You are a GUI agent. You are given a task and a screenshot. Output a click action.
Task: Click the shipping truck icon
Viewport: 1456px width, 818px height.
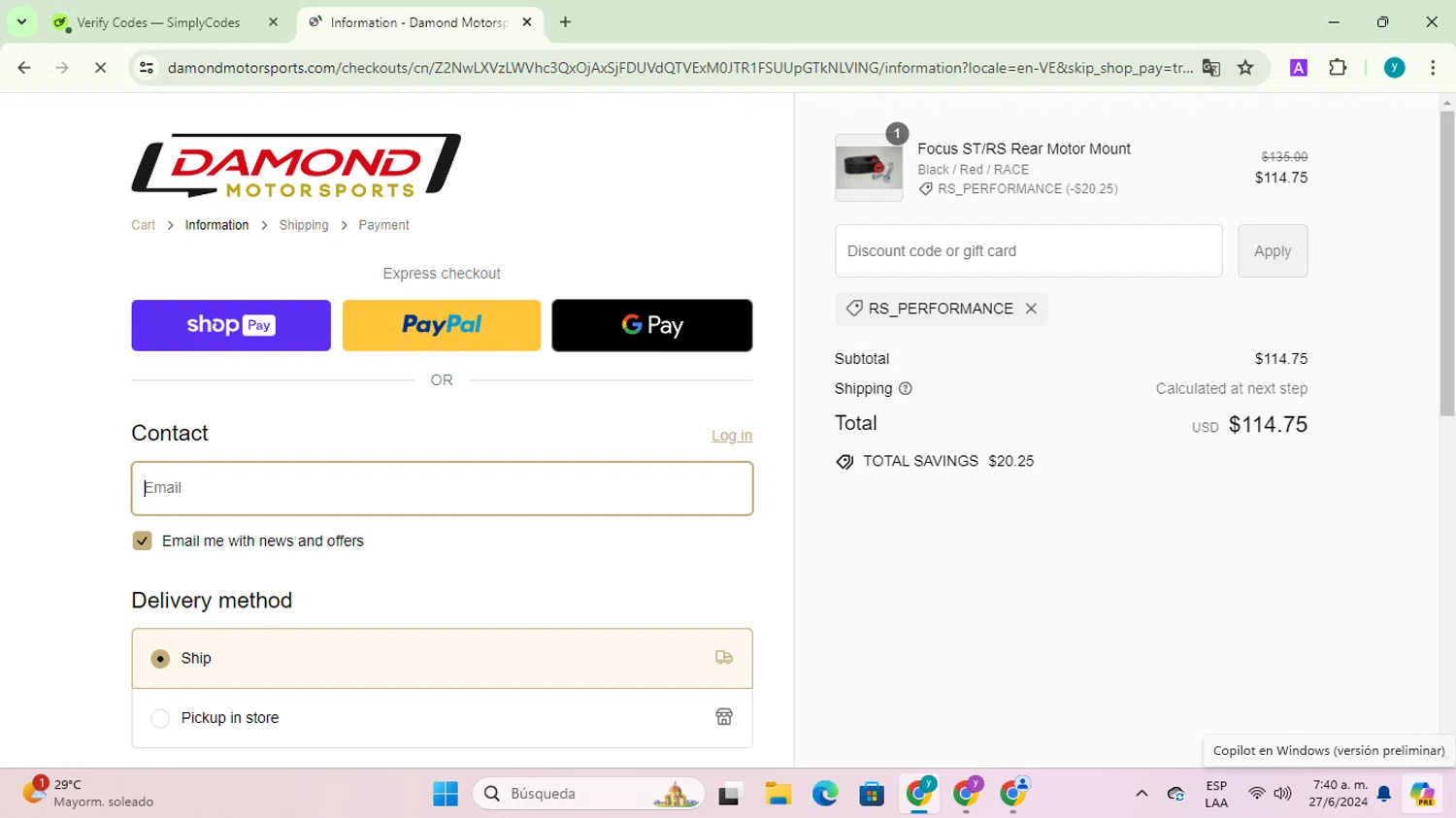coord(724,658)
